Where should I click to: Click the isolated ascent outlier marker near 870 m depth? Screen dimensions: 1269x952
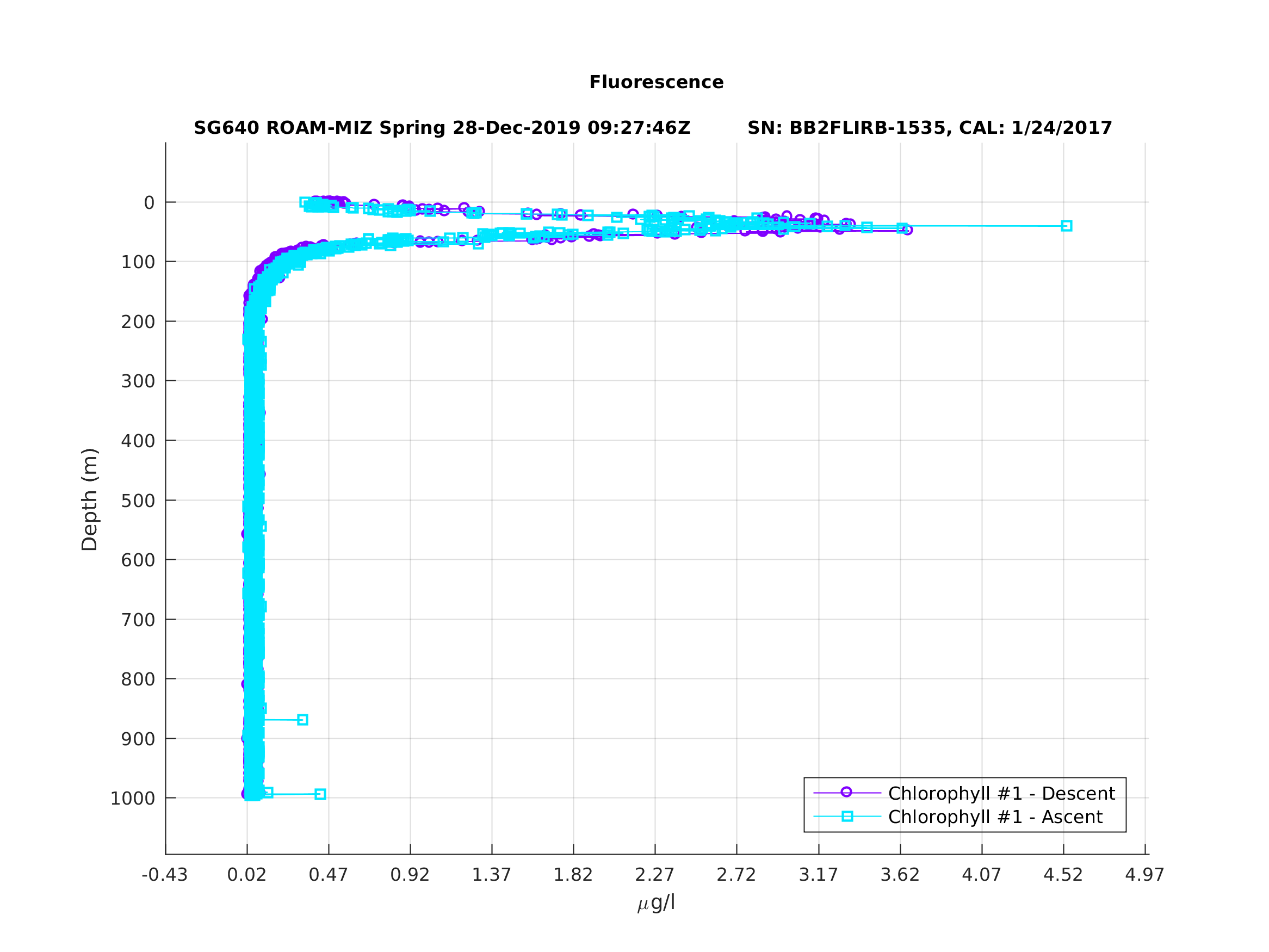pyautogui.click(x=302, y=720)
